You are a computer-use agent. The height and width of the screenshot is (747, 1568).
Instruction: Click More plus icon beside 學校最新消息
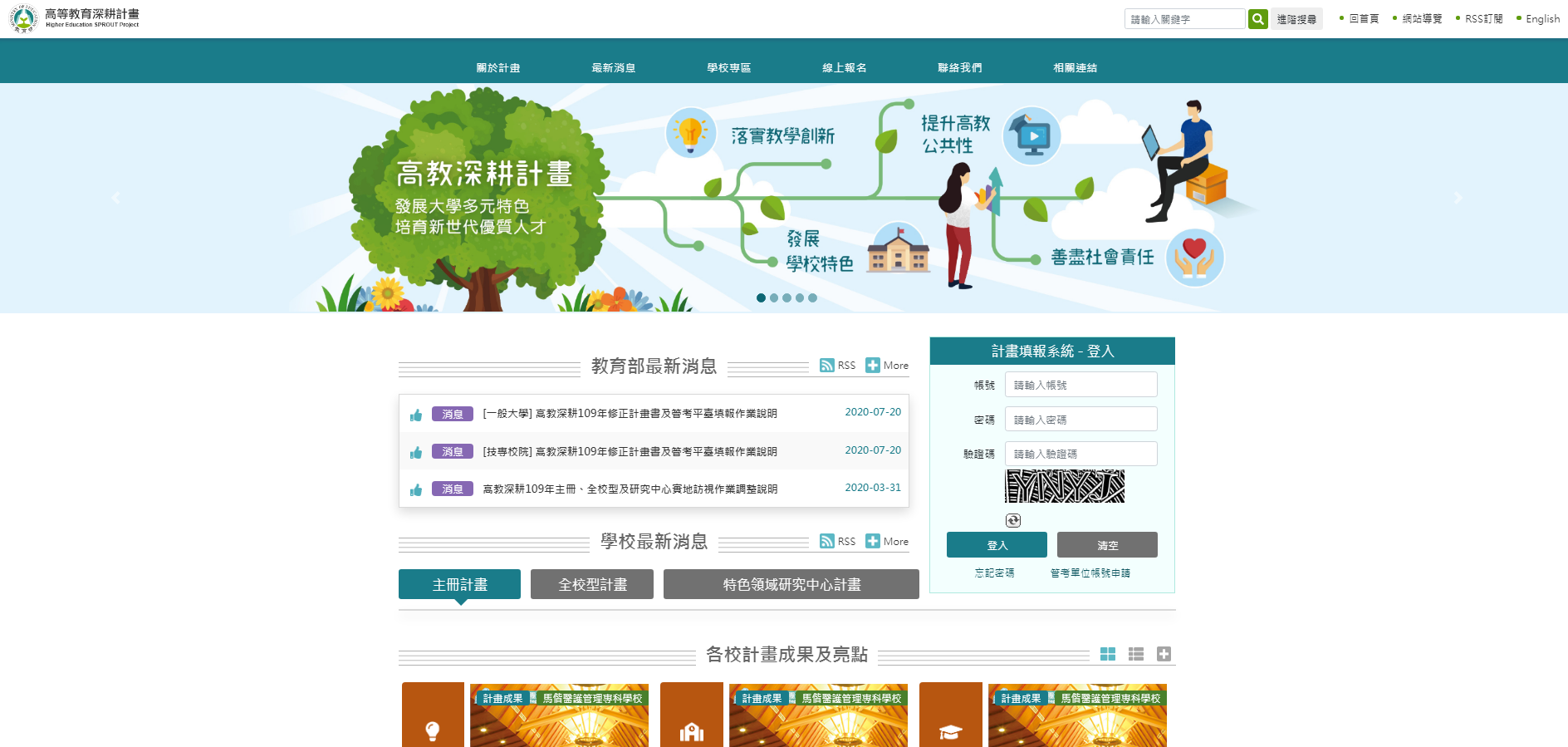(873, 542)
